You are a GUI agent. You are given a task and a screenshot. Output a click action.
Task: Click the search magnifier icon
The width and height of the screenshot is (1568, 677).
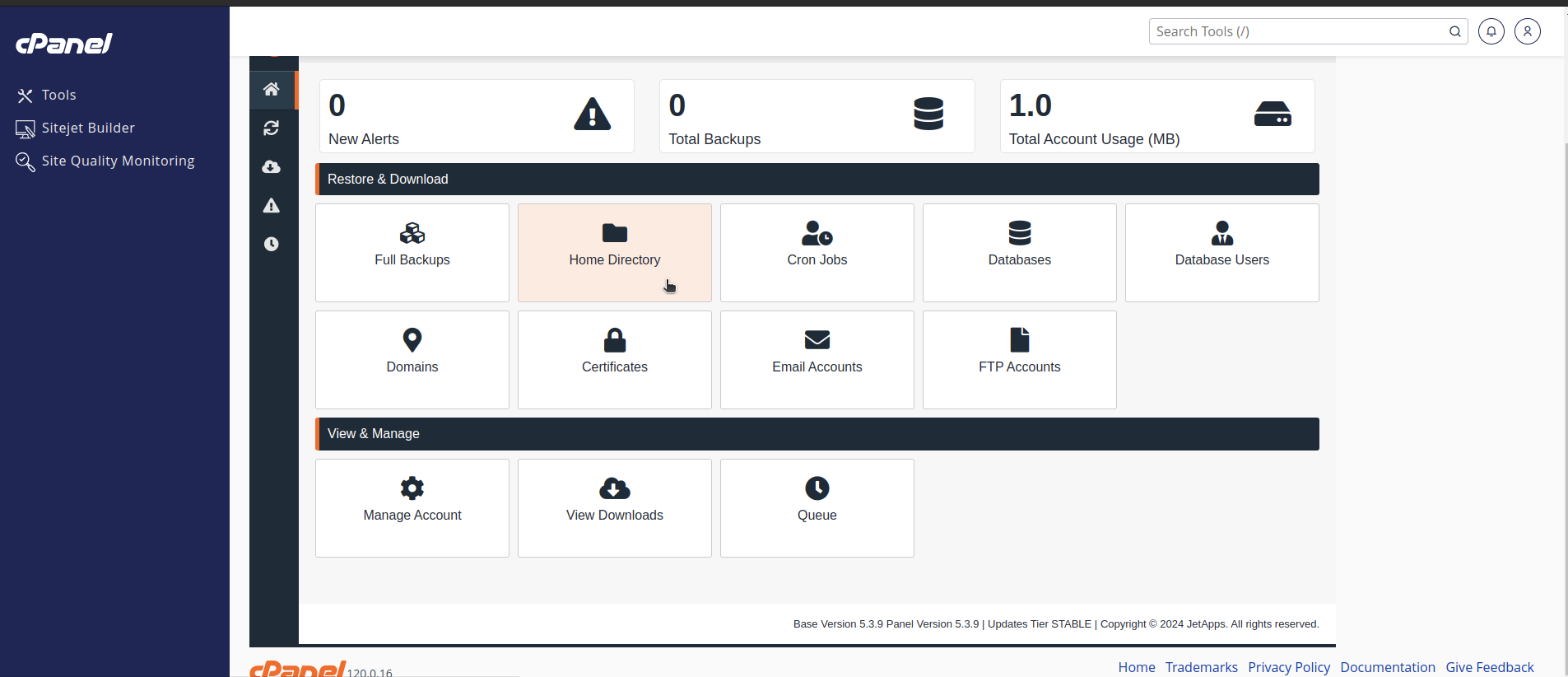(x=1455, y=31)
